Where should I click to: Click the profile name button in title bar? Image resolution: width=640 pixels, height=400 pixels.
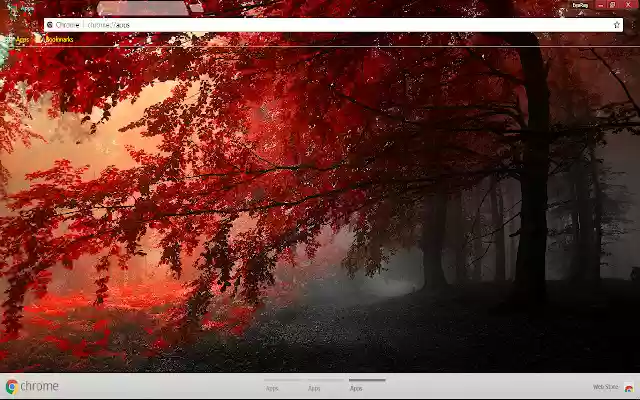click(580, 5)
